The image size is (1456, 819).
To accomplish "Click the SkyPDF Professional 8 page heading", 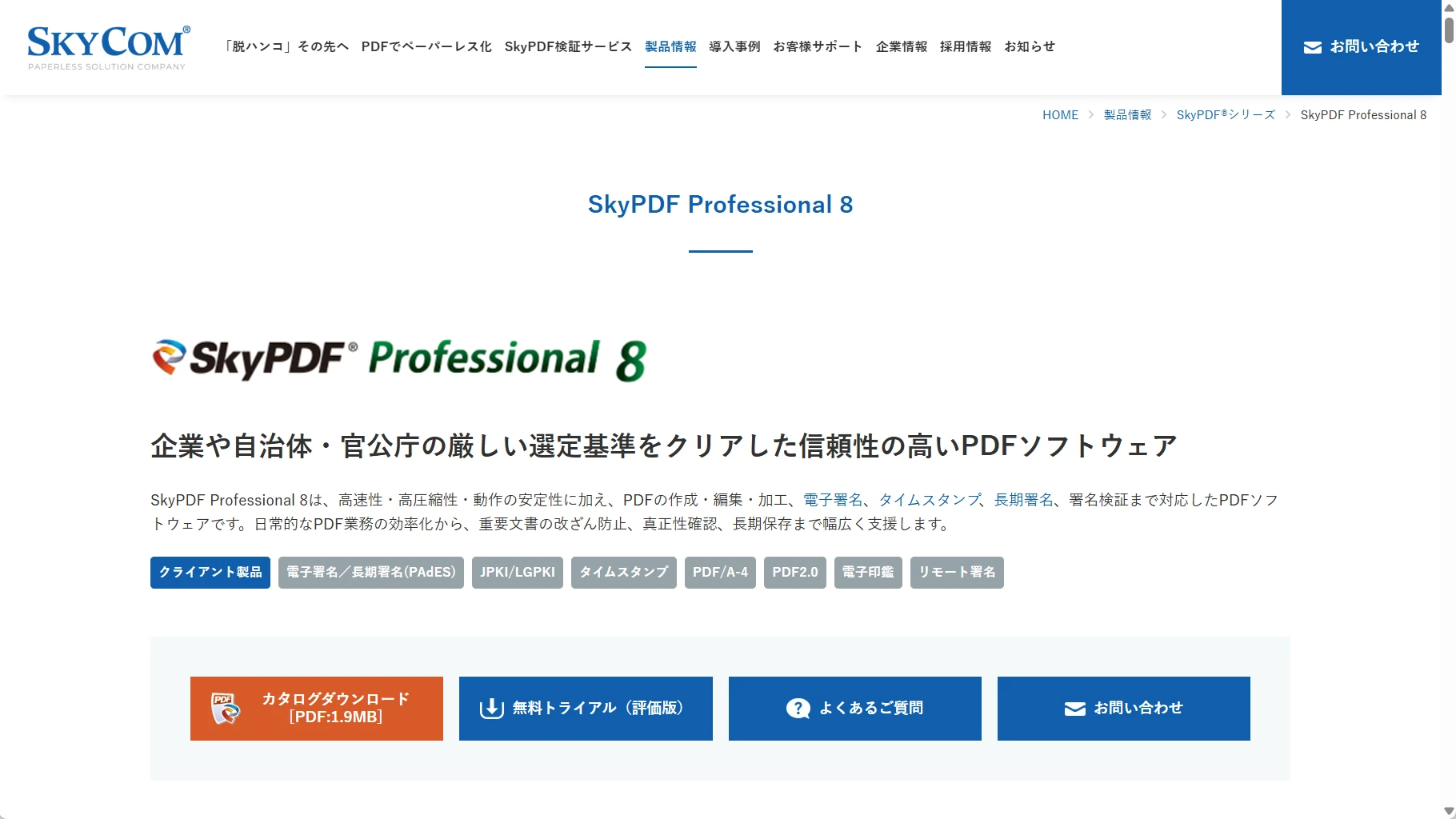I will (x=720, y=205).
